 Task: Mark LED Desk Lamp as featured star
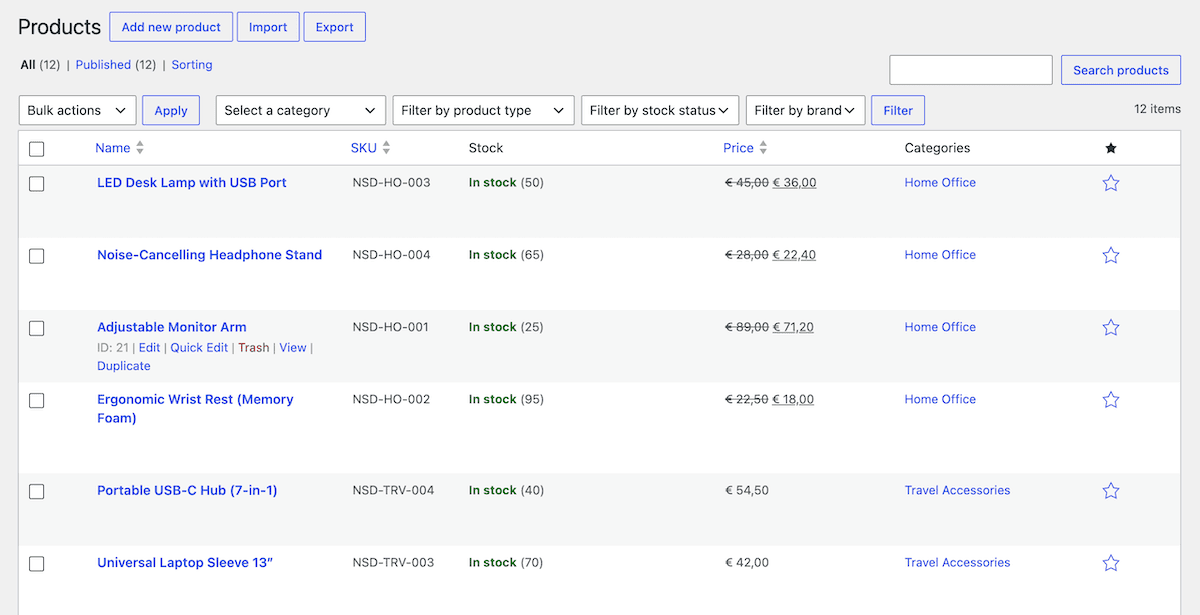1110,183
